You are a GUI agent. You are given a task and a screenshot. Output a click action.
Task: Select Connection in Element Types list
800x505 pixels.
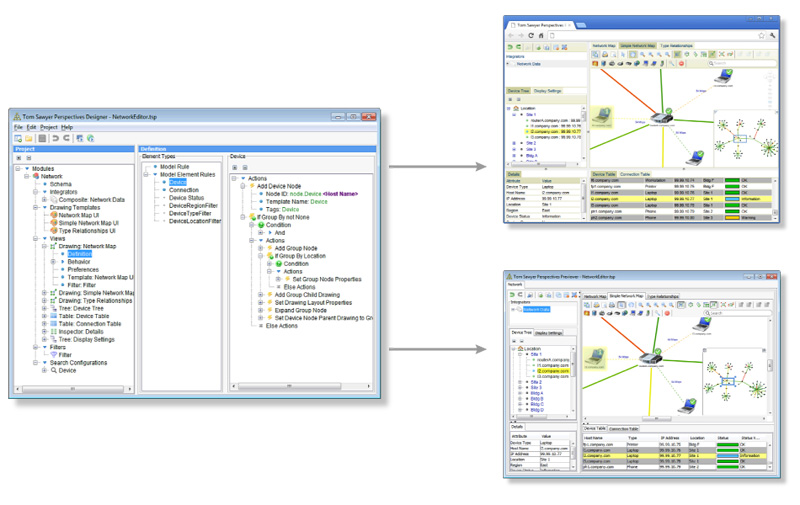pos(184,190)
